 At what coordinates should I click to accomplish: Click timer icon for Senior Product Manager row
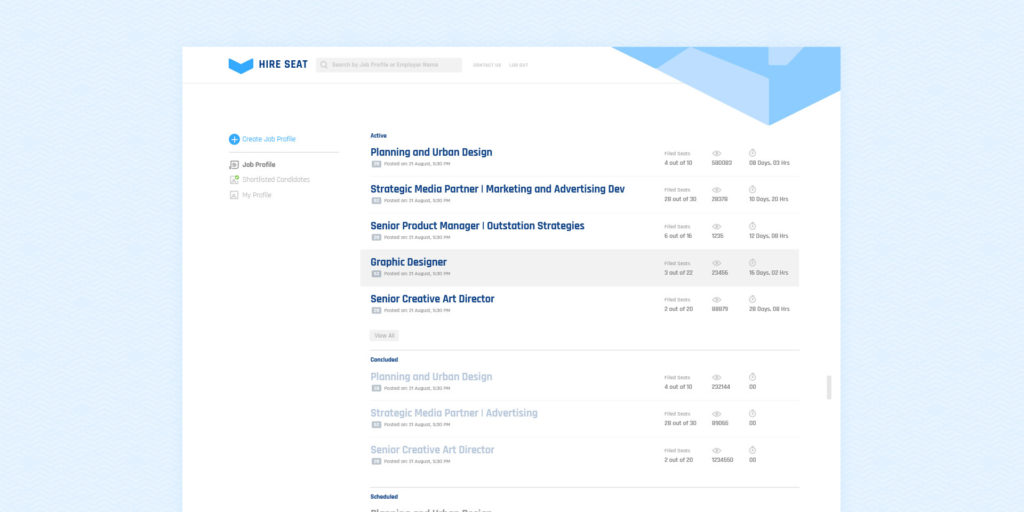(752, 226)
